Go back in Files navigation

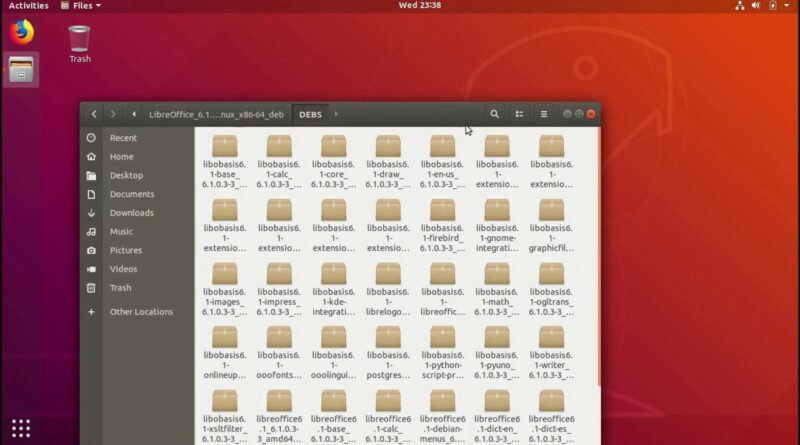(94, 114)
